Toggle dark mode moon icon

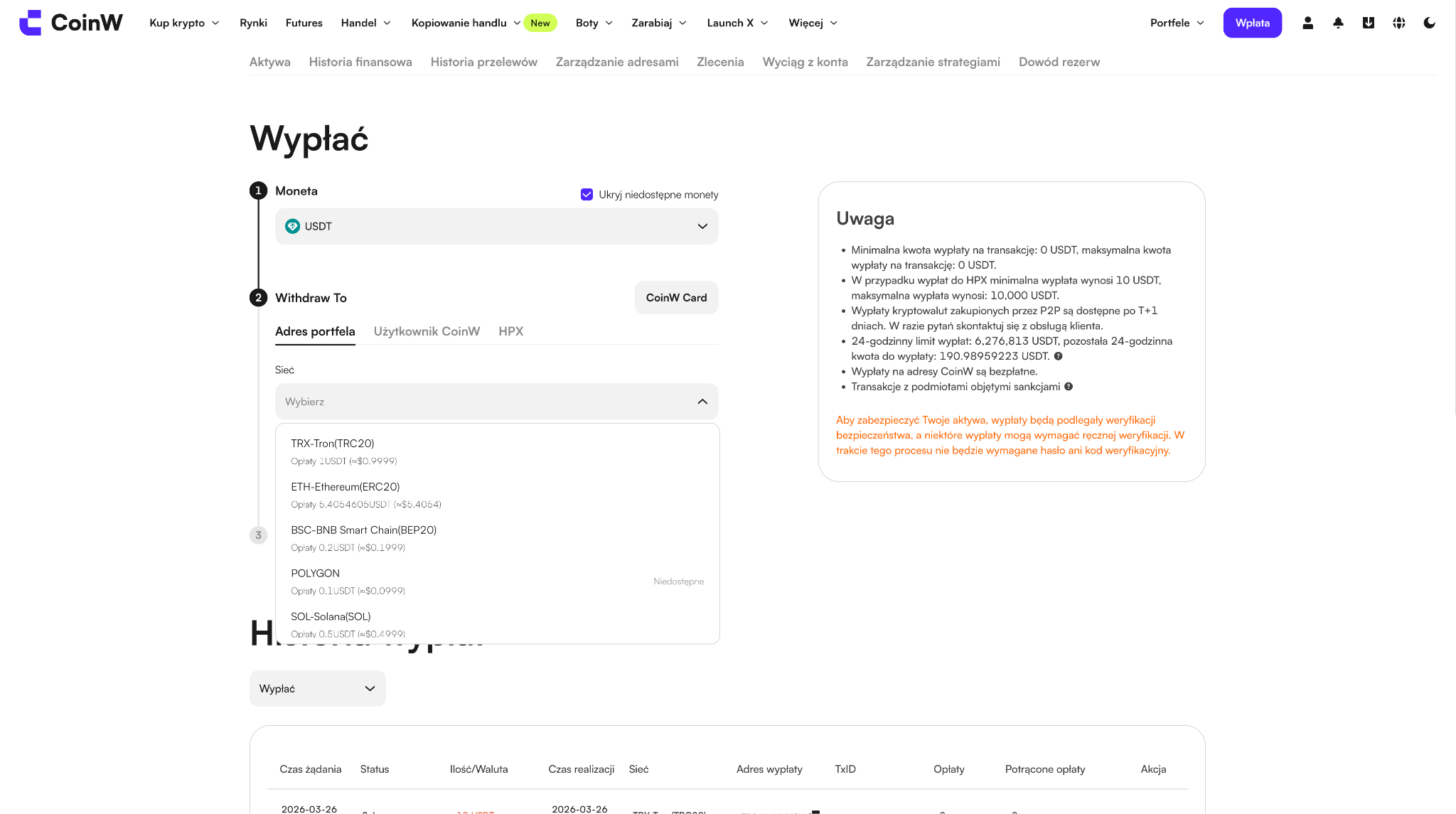point(1430,23)
